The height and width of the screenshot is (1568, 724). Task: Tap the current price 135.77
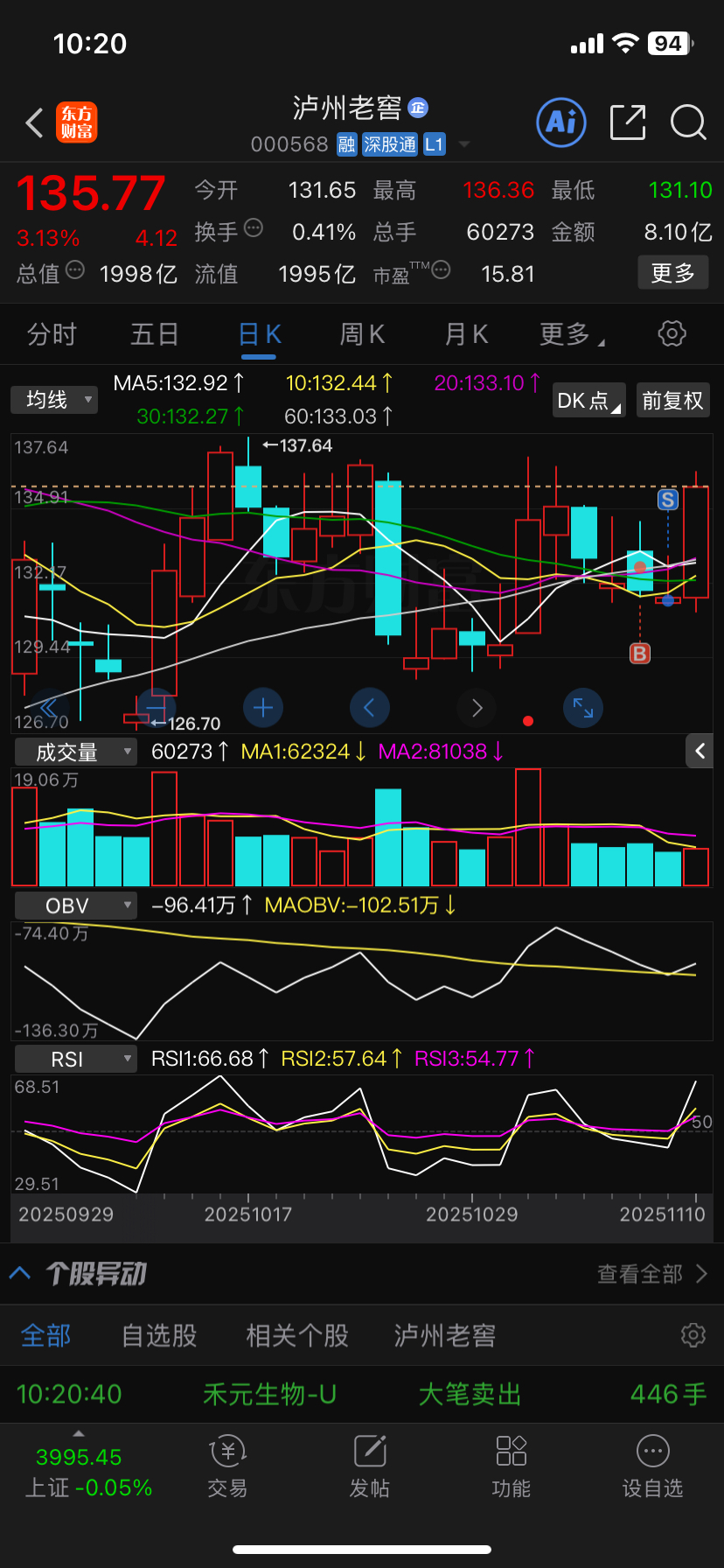point(91,193)
